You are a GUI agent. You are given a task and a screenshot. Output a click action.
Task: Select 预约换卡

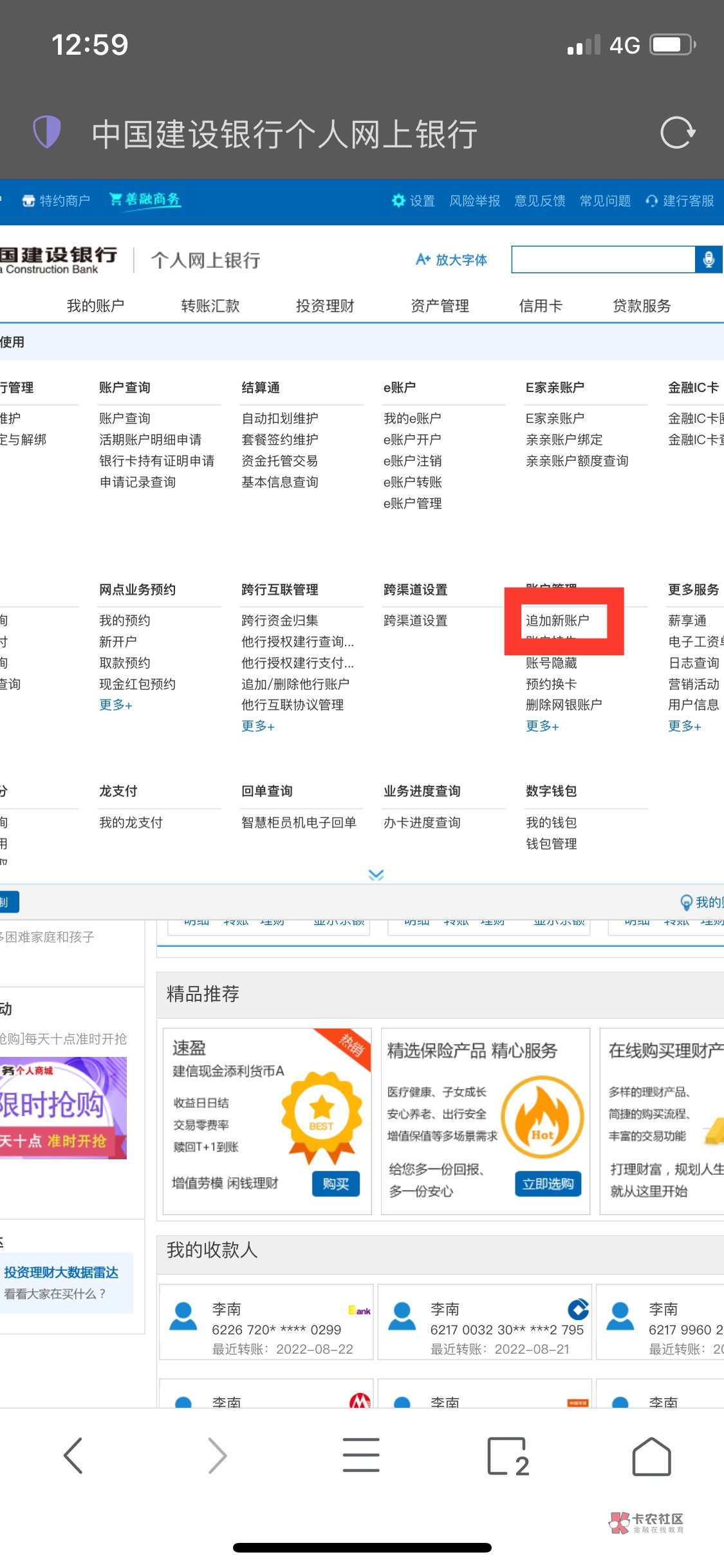point(552,684)
